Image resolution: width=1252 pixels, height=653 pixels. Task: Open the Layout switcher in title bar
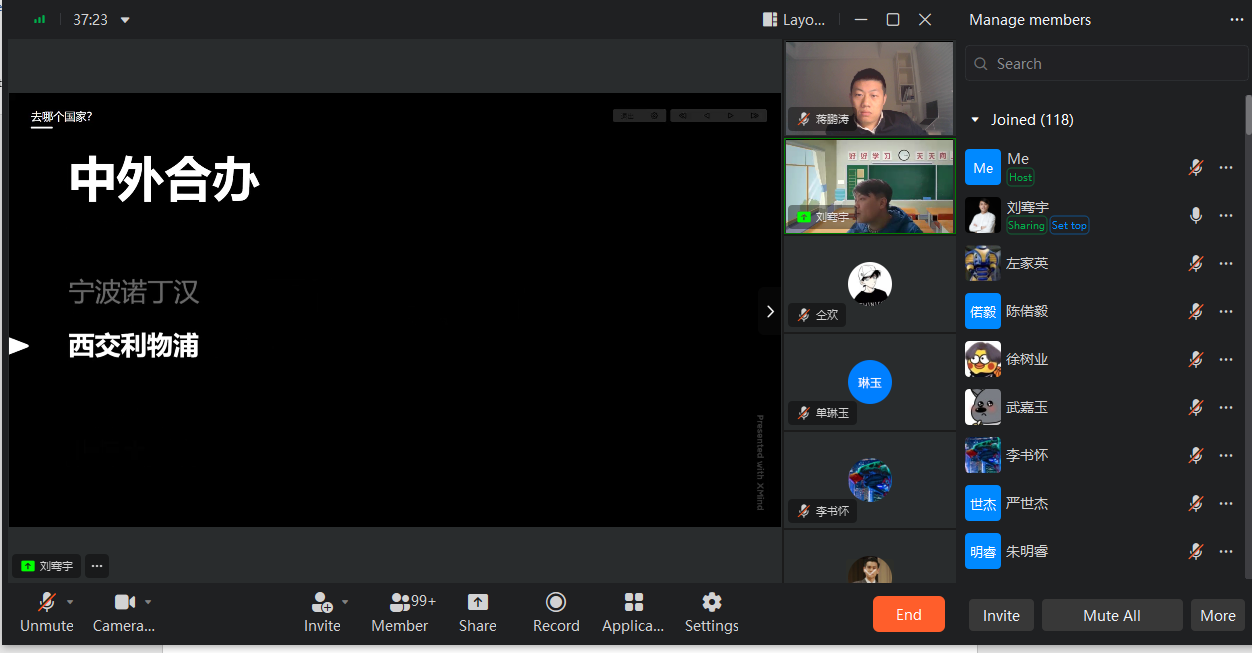[794, 19]
